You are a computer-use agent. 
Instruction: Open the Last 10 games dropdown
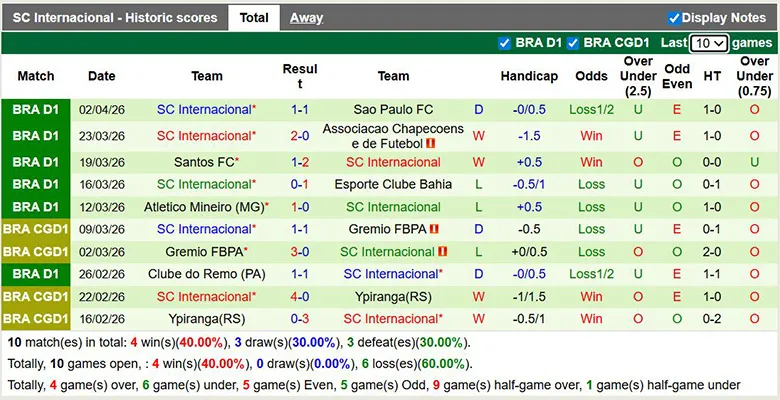pos(708,44)
